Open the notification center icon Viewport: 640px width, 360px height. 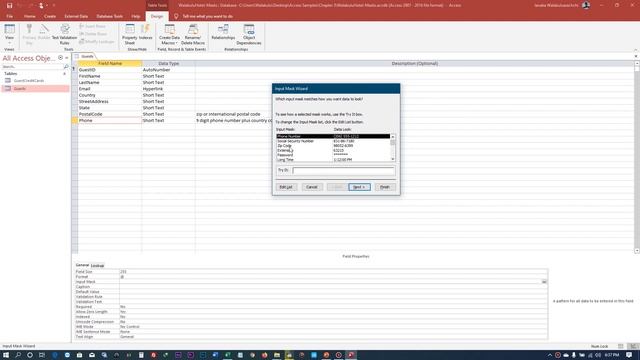[x=629, y=355]
